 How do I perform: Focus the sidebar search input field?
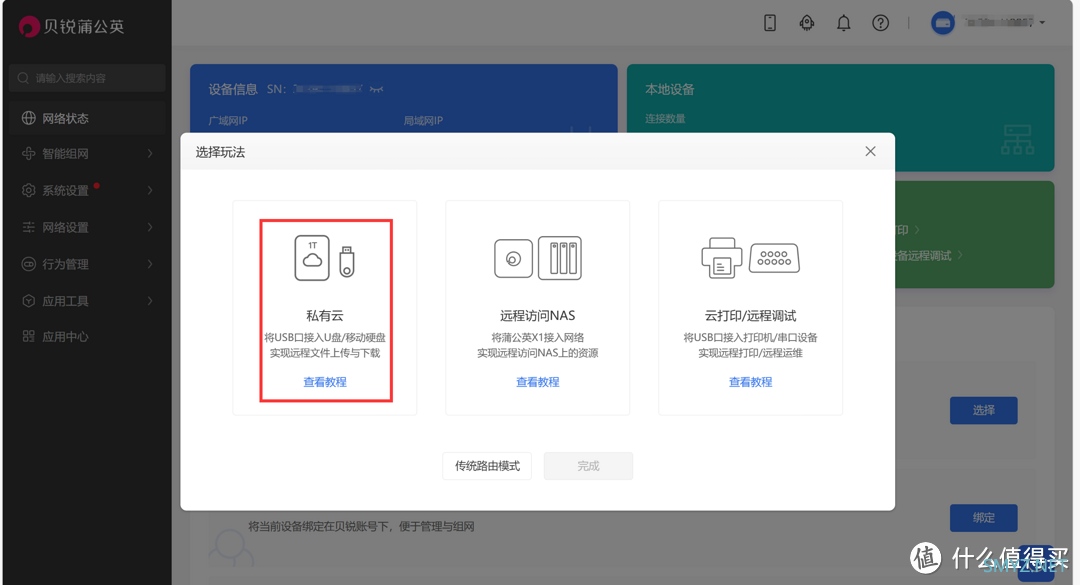point(87,78)
